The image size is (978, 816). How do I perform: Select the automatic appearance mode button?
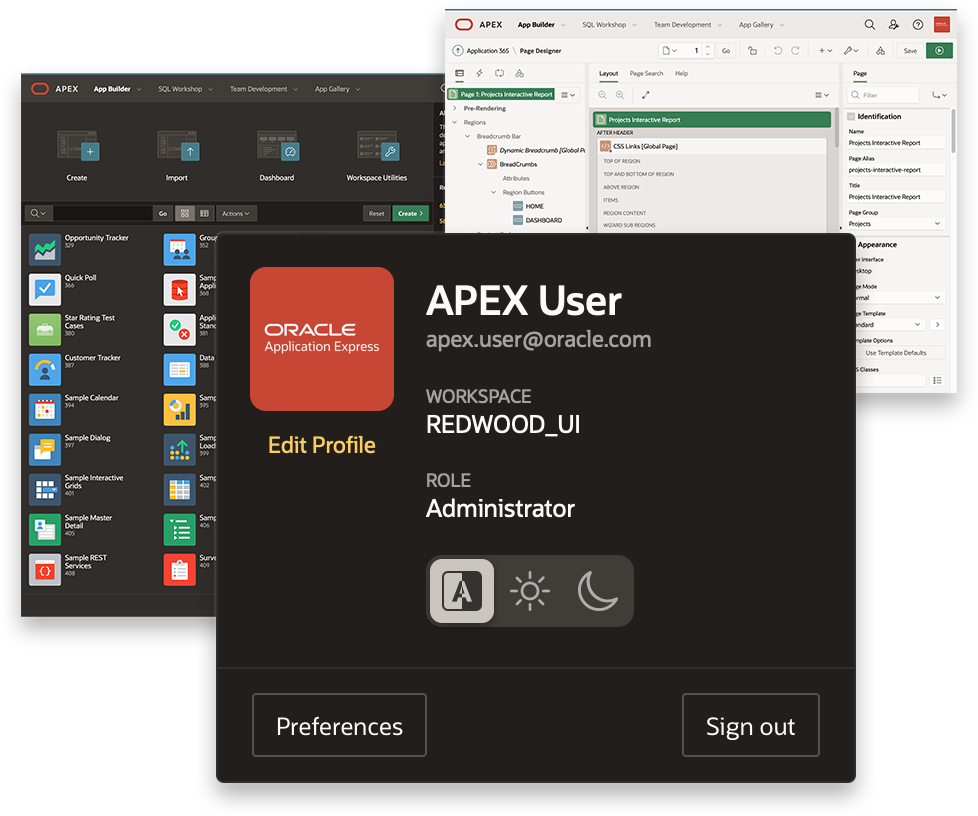pyautogui.click(x=462, y=590)
